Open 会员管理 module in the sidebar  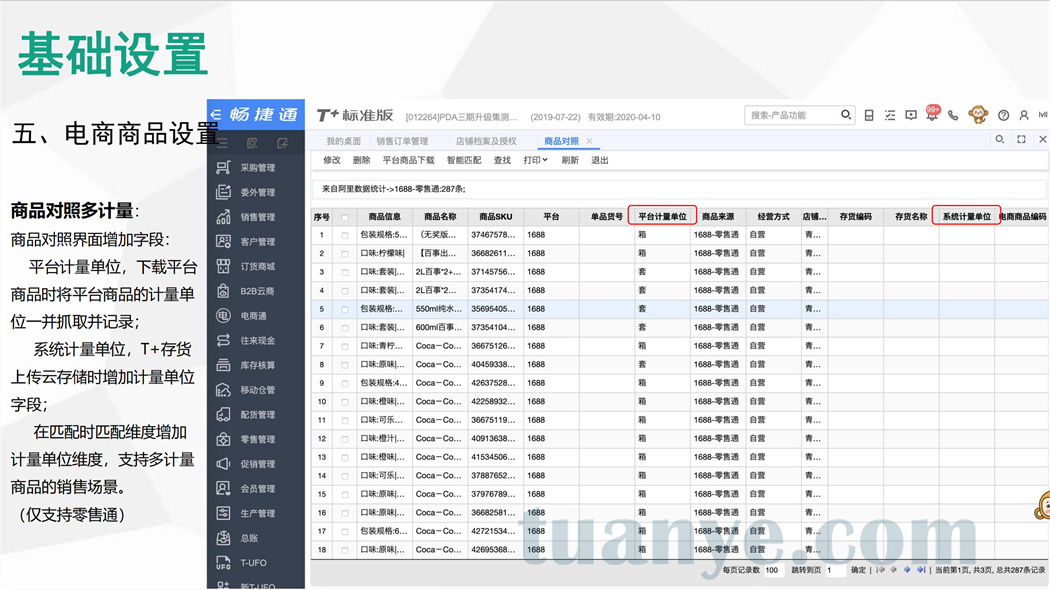[256, 489]
